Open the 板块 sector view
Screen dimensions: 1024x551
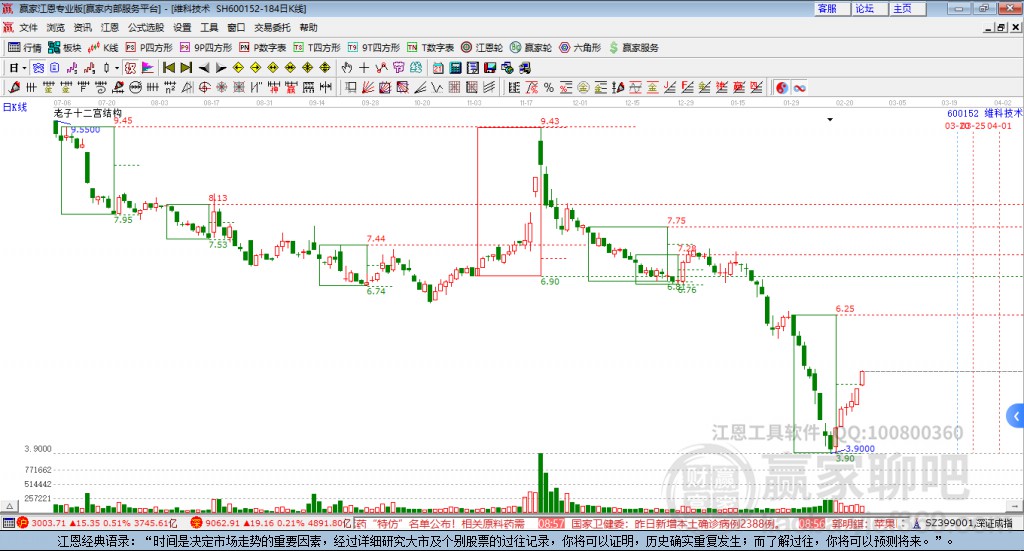[65, 47]
